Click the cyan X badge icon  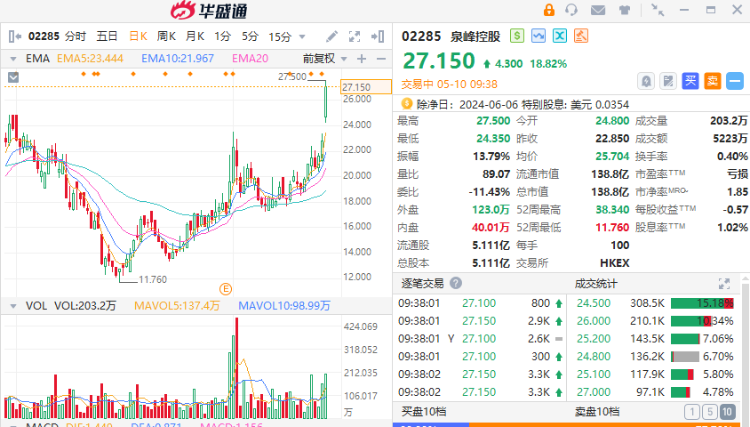pos(560,36)
